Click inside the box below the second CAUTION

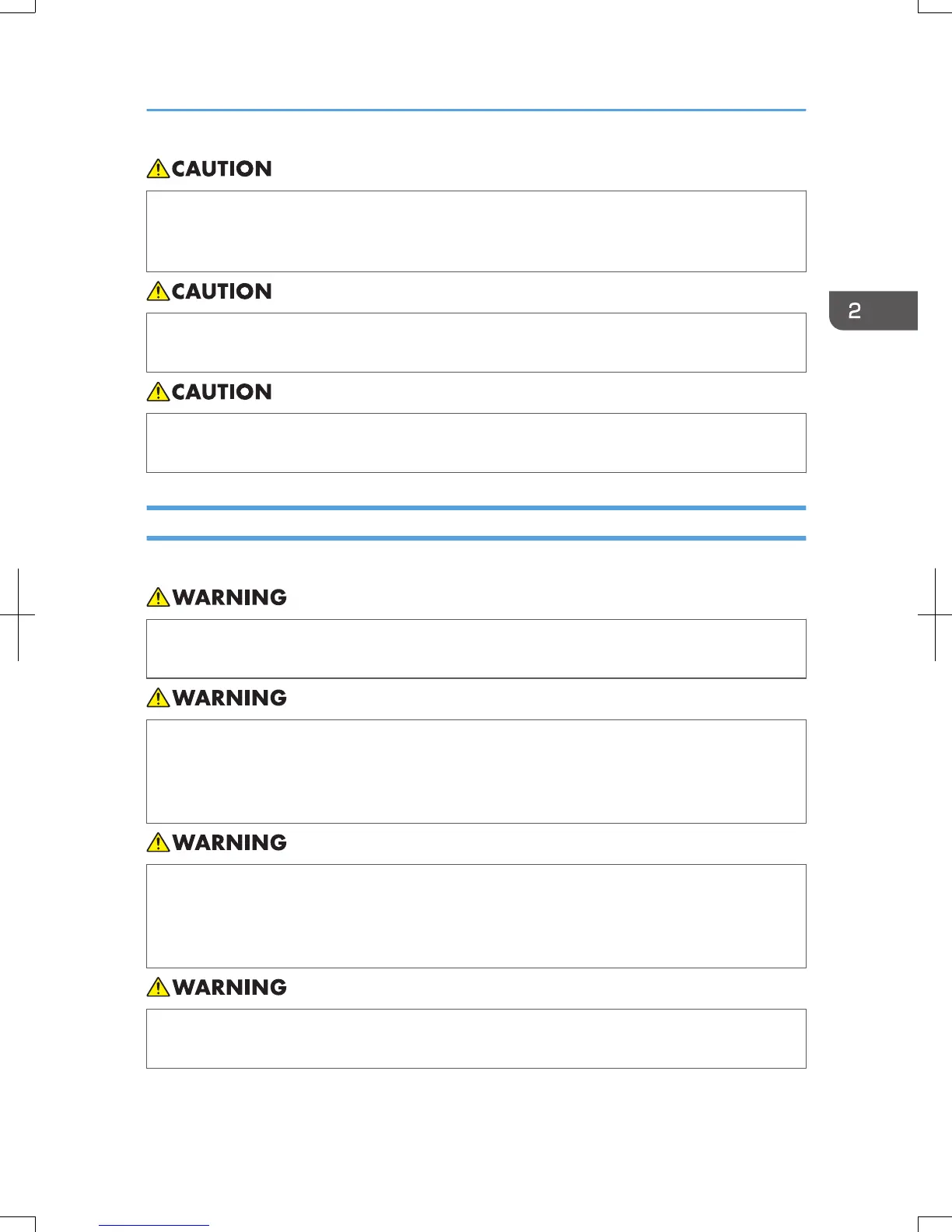tap(476, 342)
